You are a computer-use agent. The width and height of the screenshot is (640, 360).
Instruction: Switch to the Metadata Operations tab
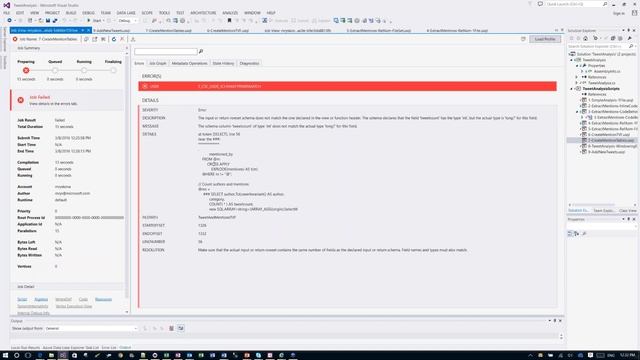point(189,63)
